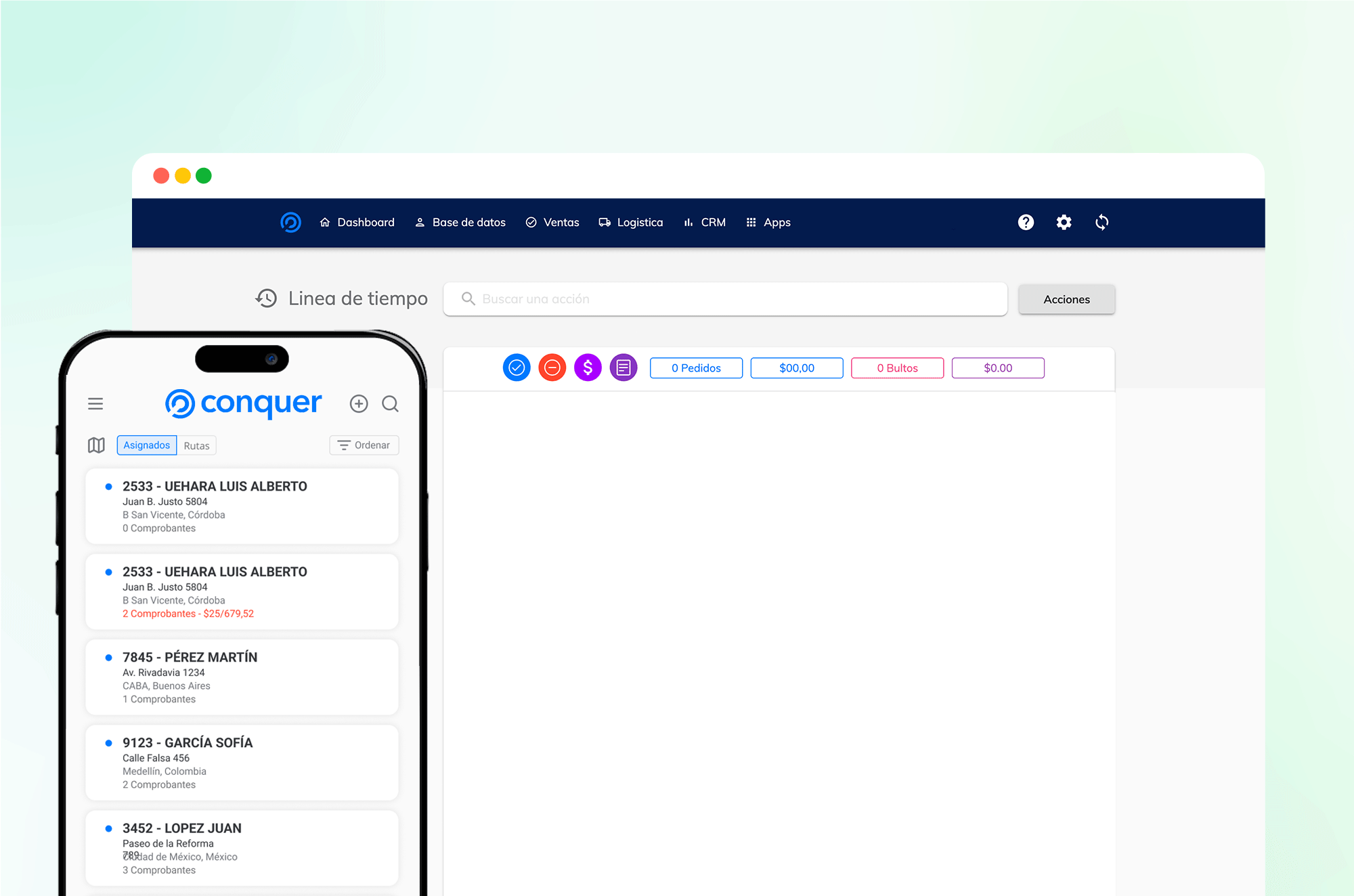This screenshot has height=896, width=1354.
Task: Open the Dashboard menu item
Action: (x=357, y=222)
